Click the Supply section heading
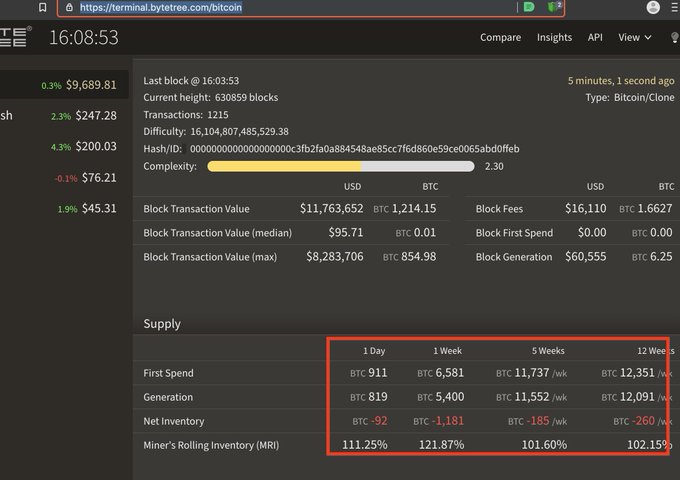 (x=162, y=324)
